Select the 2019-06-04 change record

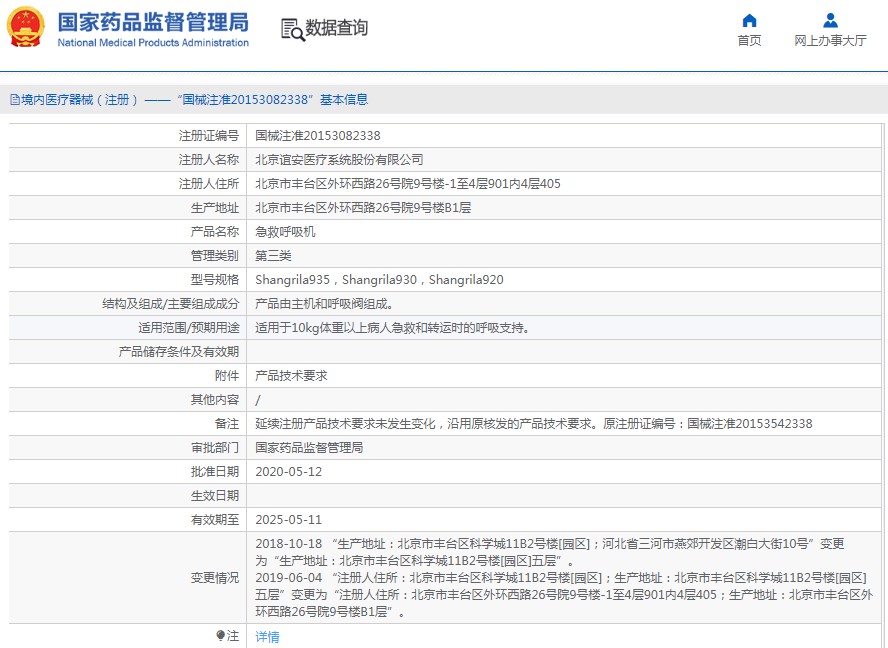point(564,595)
